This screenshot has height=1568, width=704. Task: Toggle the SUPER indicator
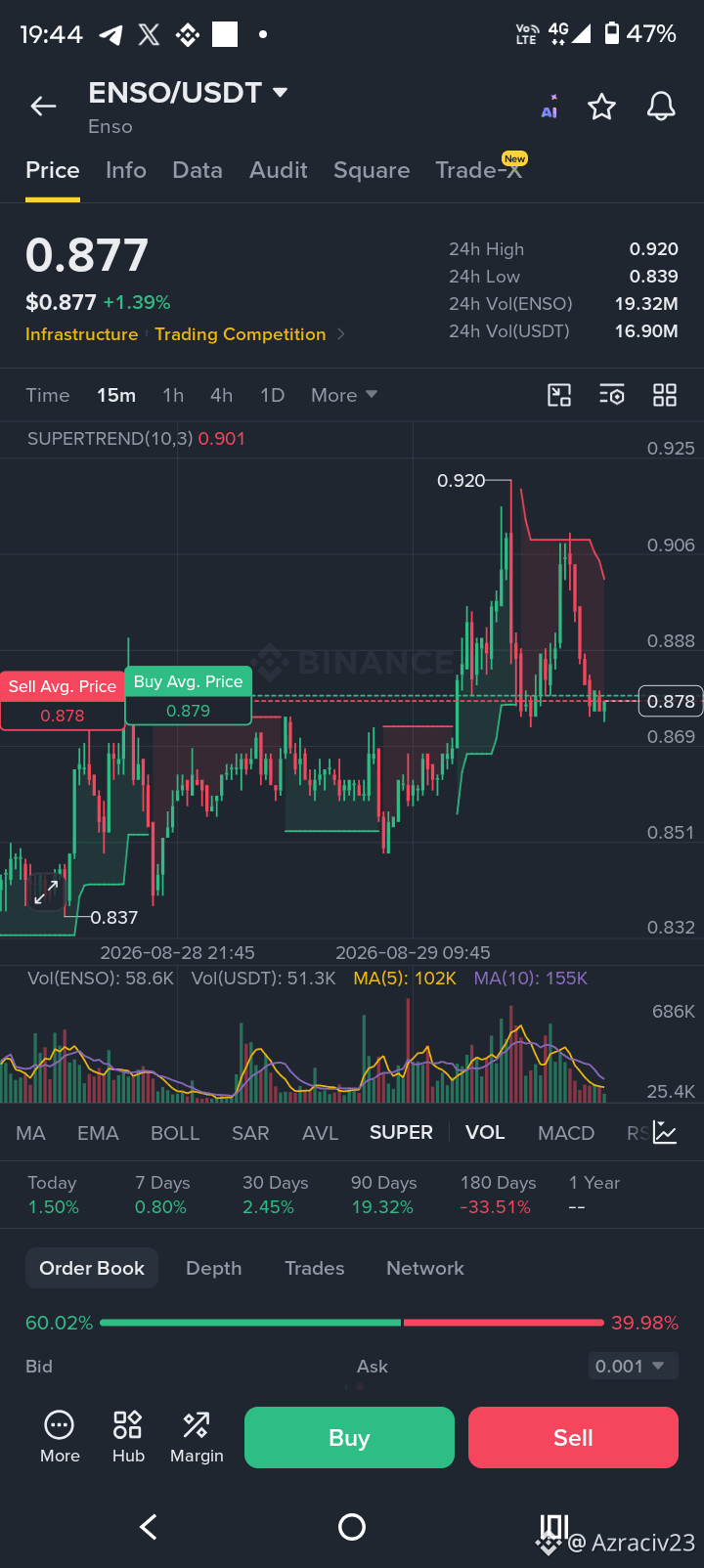click(401, 1132)
